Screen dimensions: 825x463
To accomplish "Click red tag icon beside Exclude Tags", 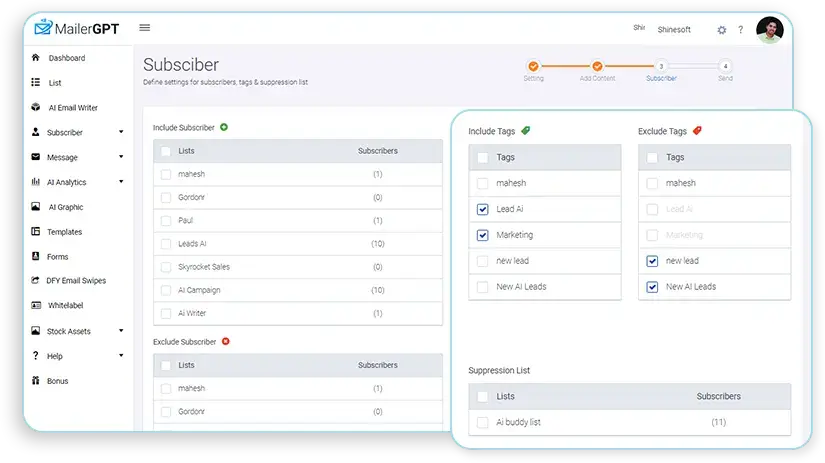I will point(697,130).
